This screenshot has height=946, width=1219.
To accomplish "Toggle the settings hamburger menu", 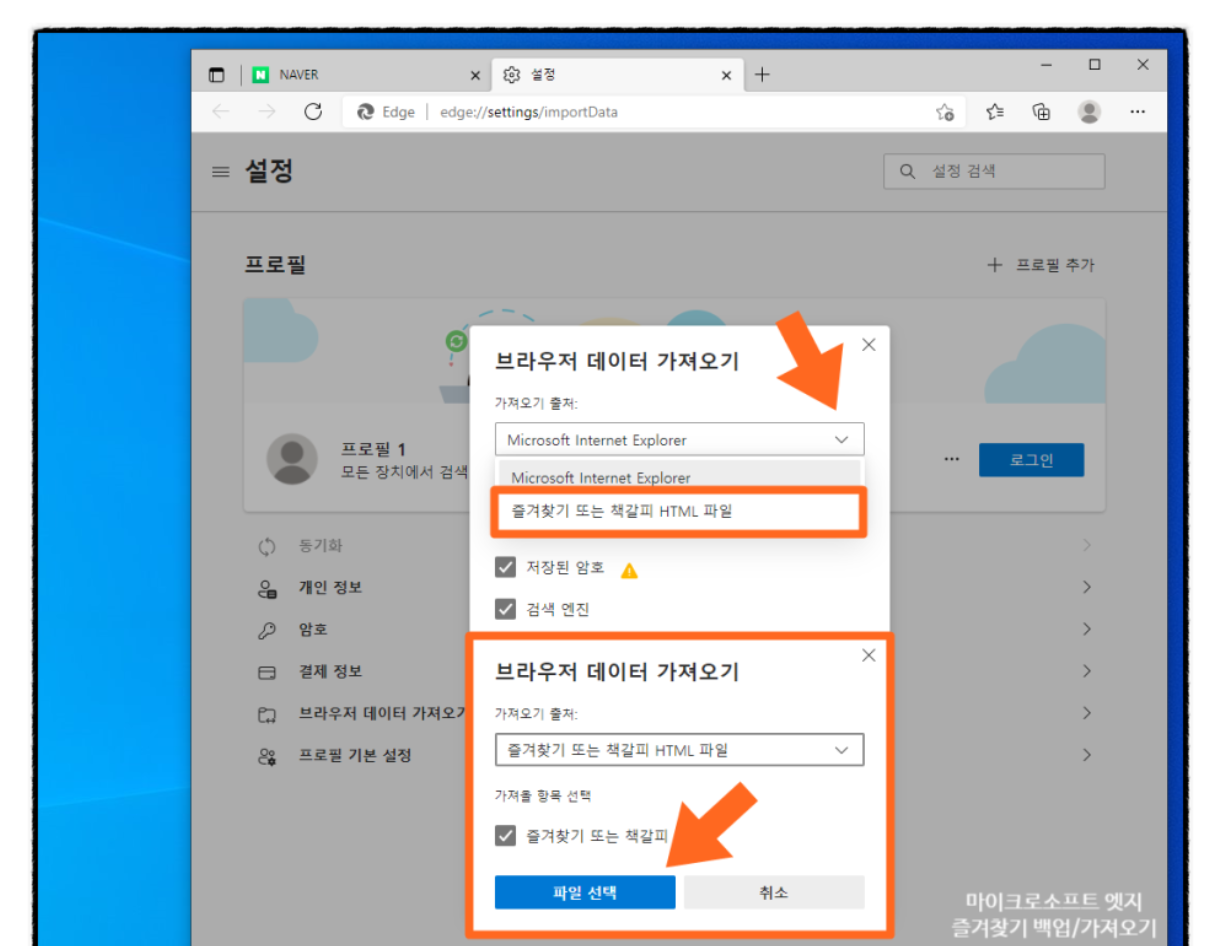I will tap(220, 172).
